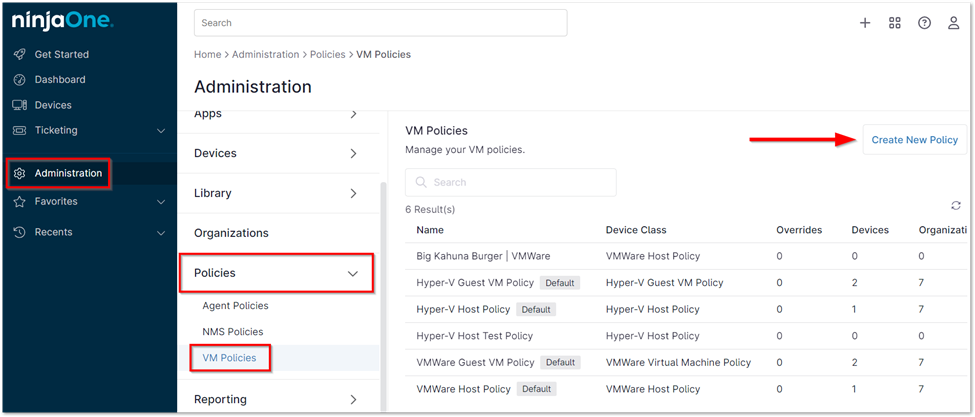This screenshot has width=975, height=417.
Task: Sort by Devices column header
Action: [x=870, y=230]
